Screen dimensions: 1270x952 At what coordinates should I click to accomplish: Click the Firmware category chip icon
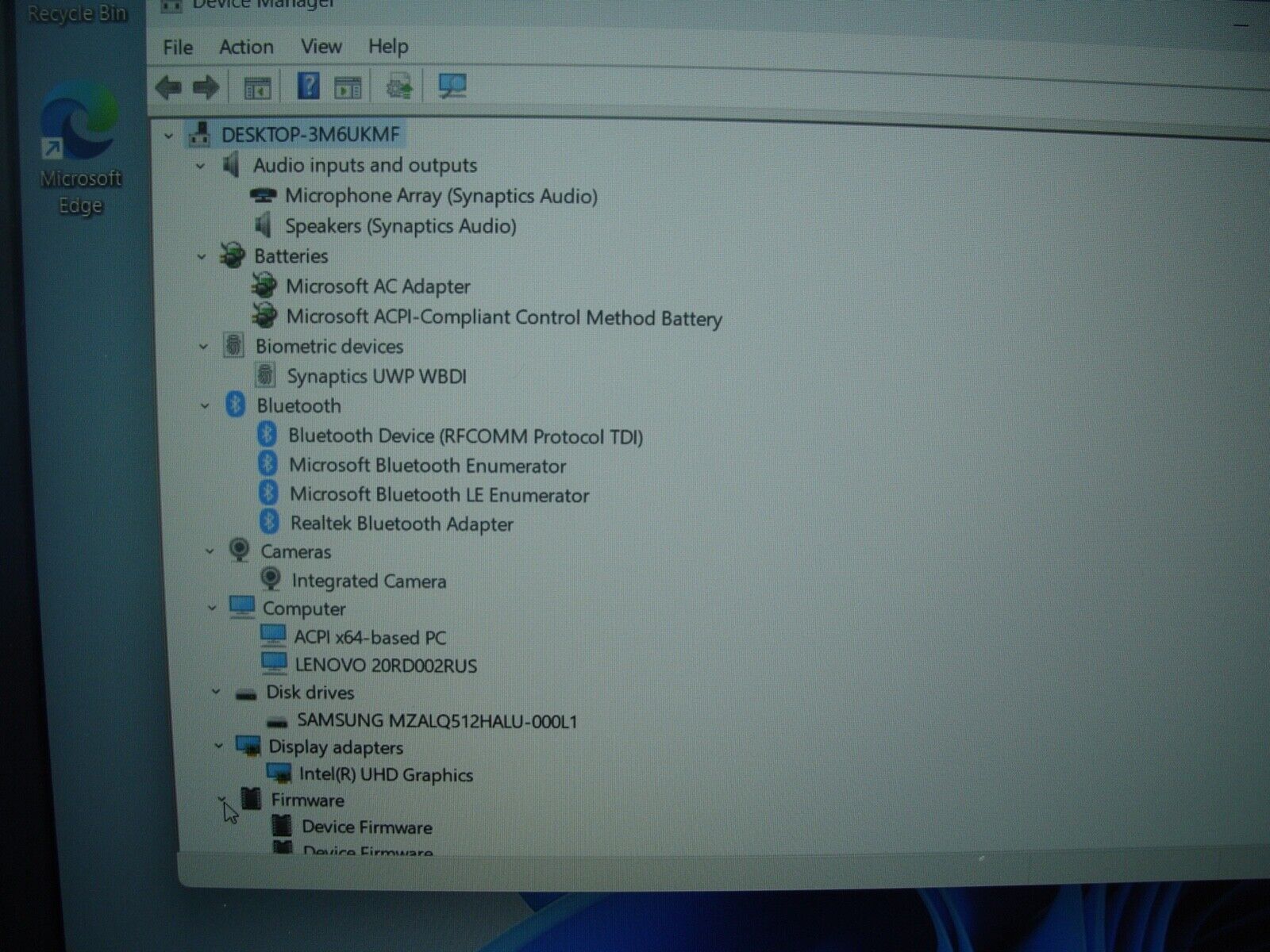(252, 798)
